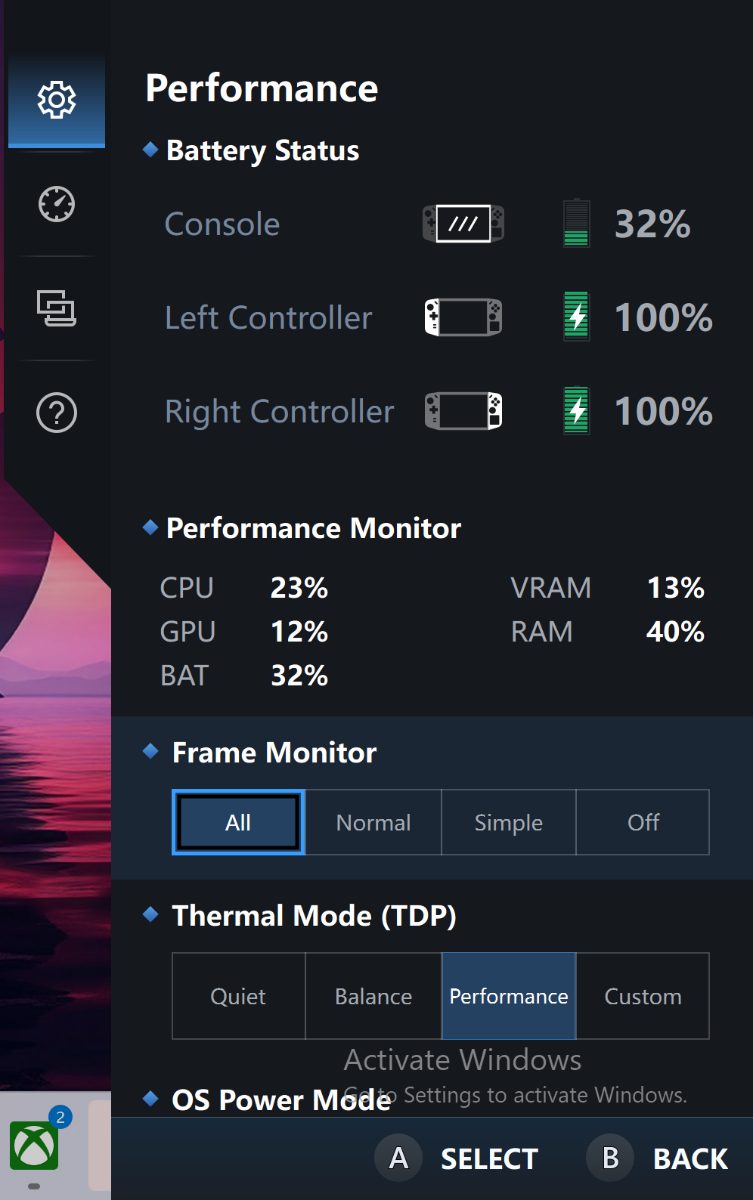753x1200 pixels.
Task: Open the display screens sidebar icon
Action: [56, 308]
